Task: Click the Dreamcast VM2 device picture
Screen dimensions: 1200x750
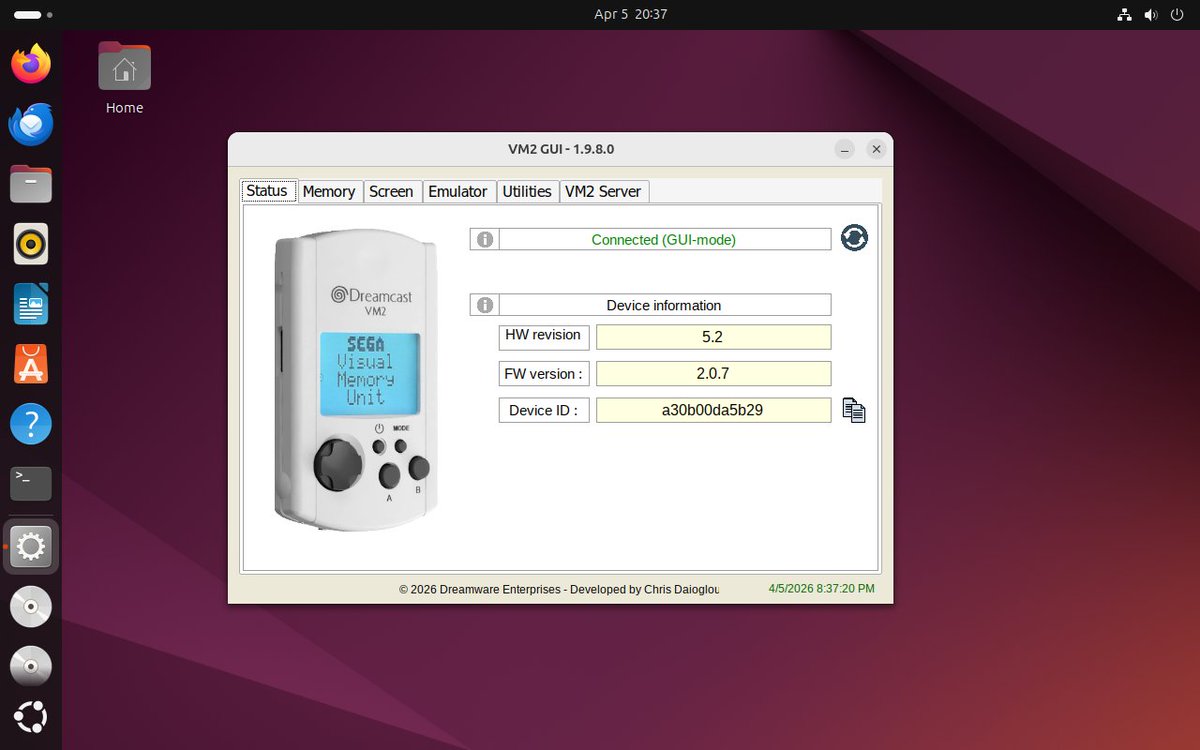Action: pyautogui.click(x=356, y=381)
